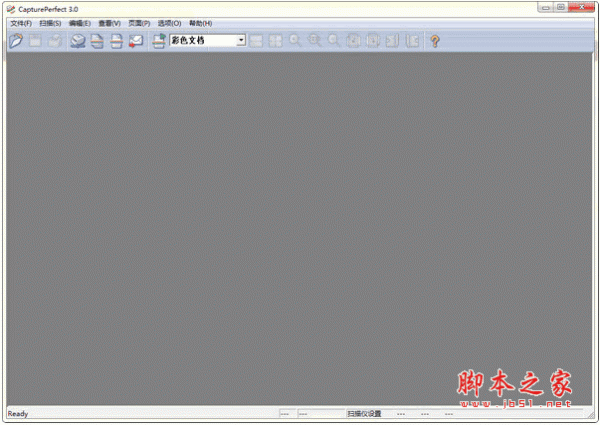Minimize the CapturePerfect window
The width and height of the screenshot is (600, 425).
545,7
